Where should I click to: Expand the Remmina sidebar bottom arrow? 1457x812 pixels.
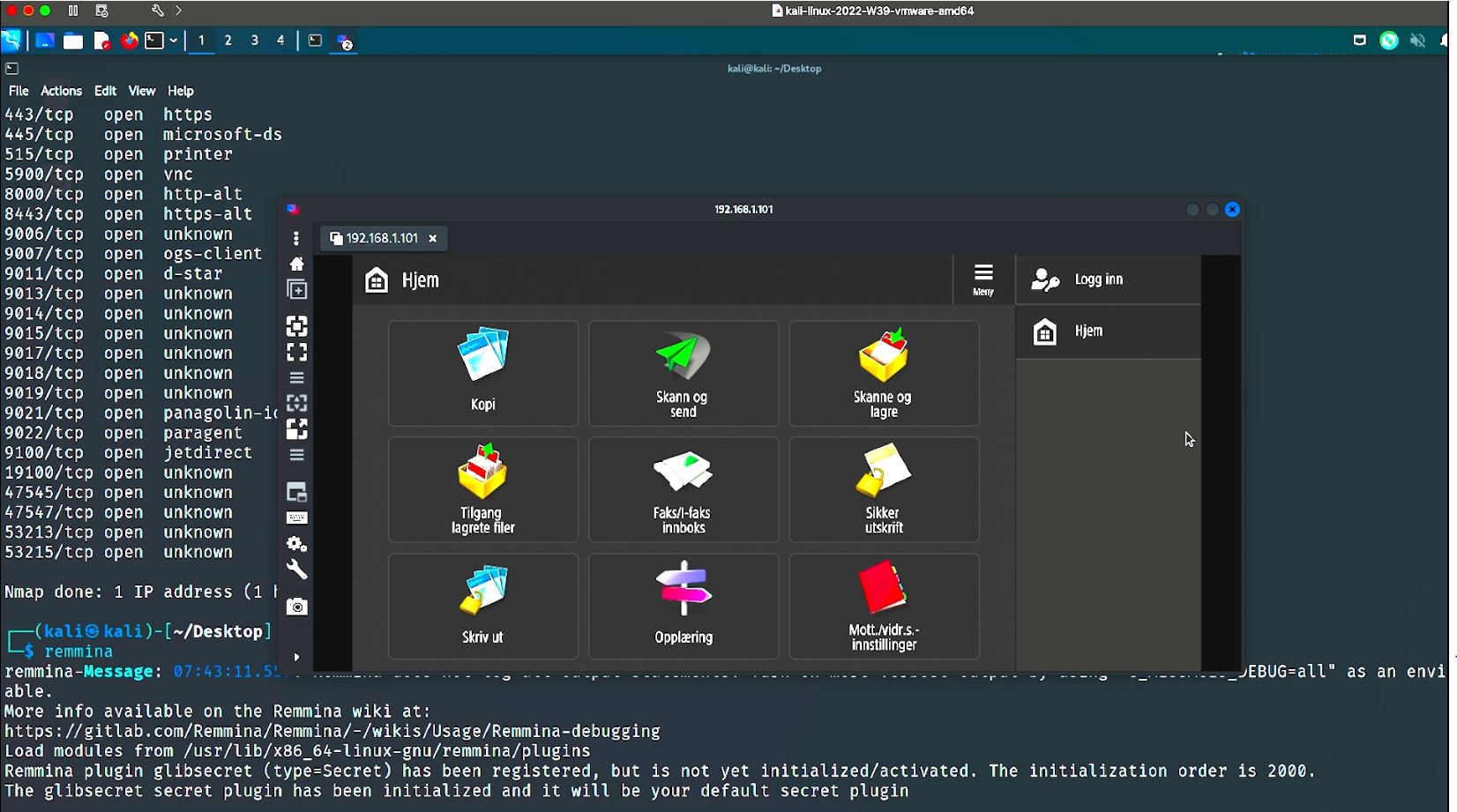(x=296, y=657)
